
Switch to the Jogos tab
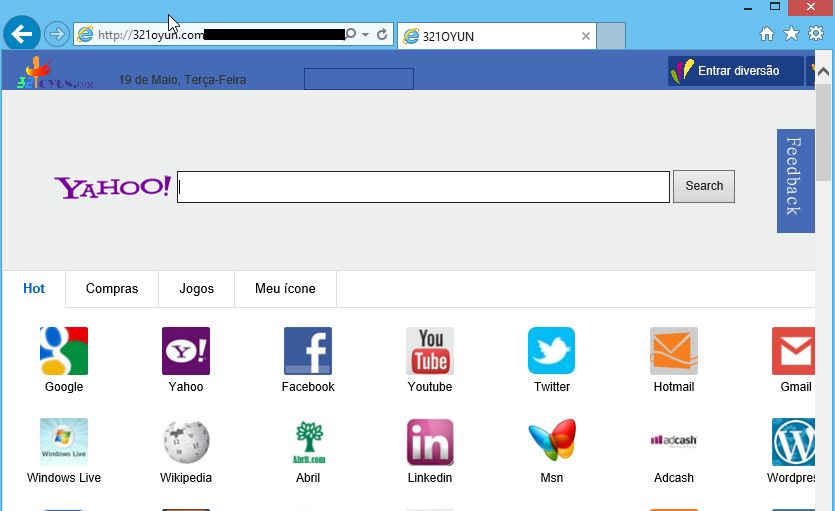click(x=197, y=289)
